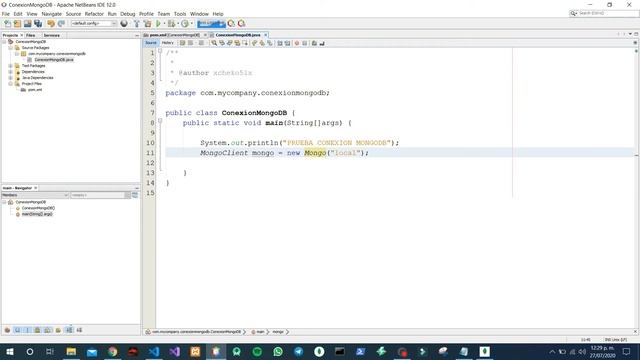Open Google Chrome from the taskbar

pos(113,351)
